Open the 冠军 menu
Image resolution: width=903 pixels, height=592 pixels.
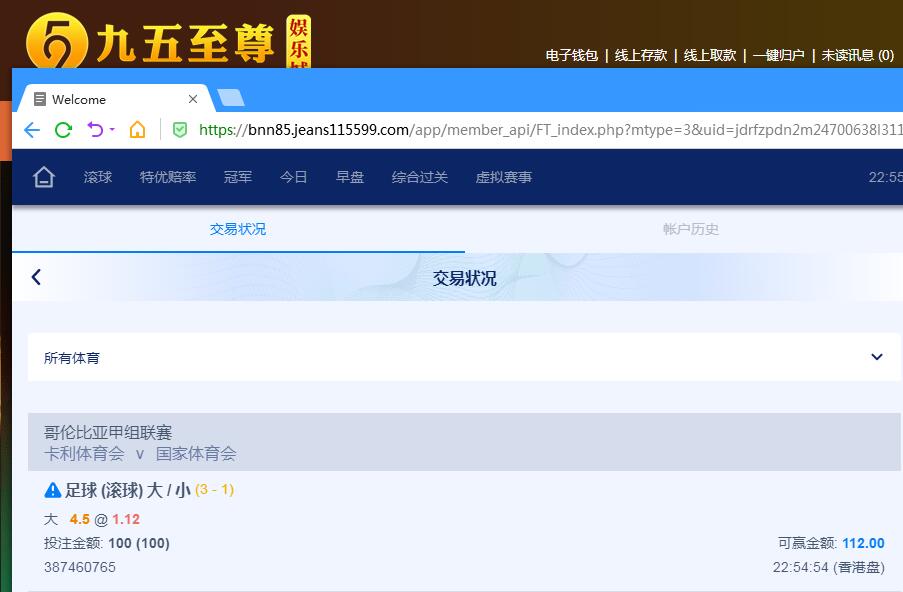(x=238, y=177)
